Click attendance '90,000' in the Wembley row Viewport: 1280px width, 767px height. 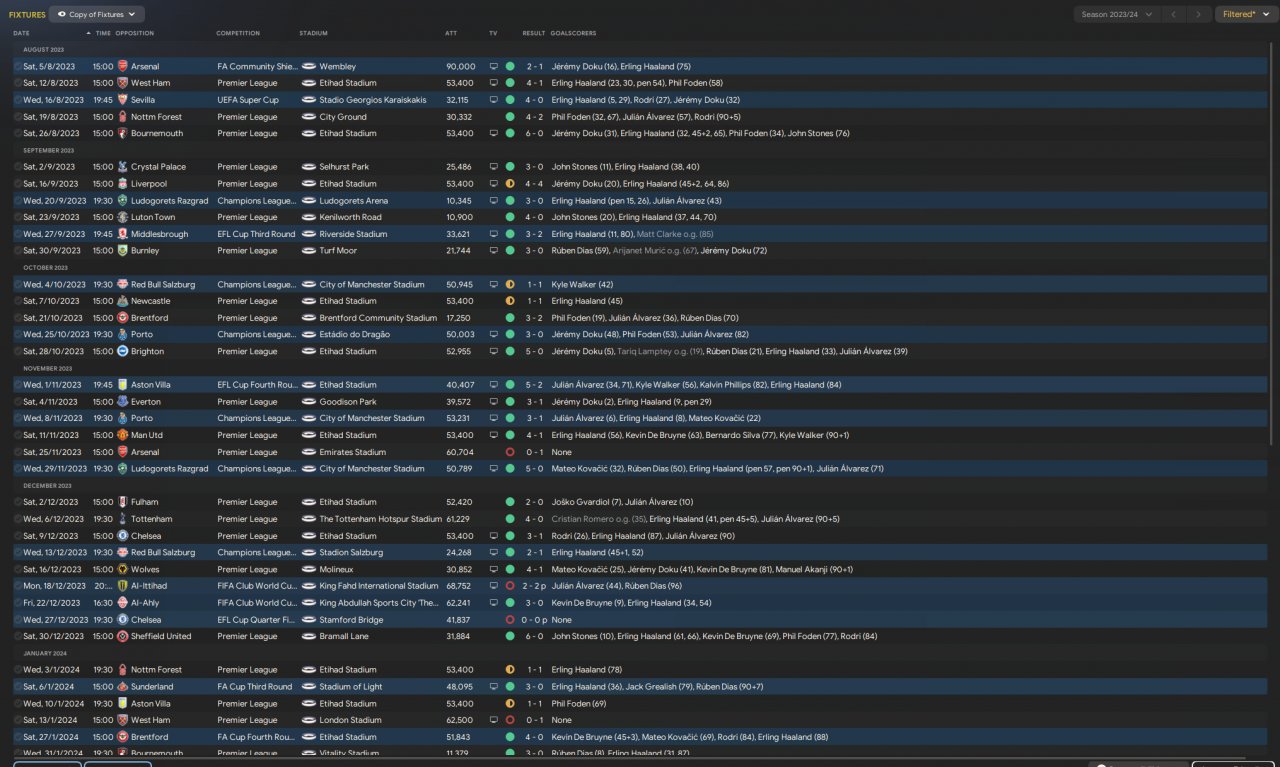coord(460,66)
